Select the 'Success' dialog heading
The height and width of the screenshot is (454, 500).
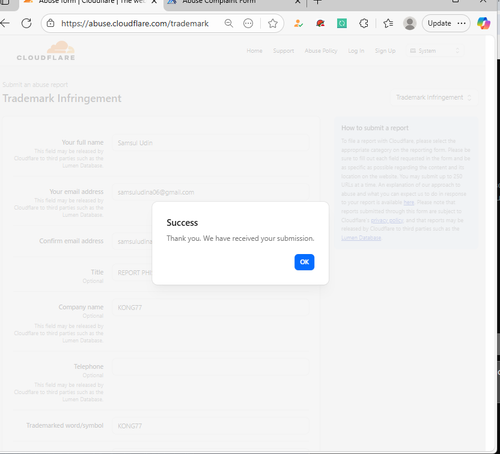tap(182, 223)
